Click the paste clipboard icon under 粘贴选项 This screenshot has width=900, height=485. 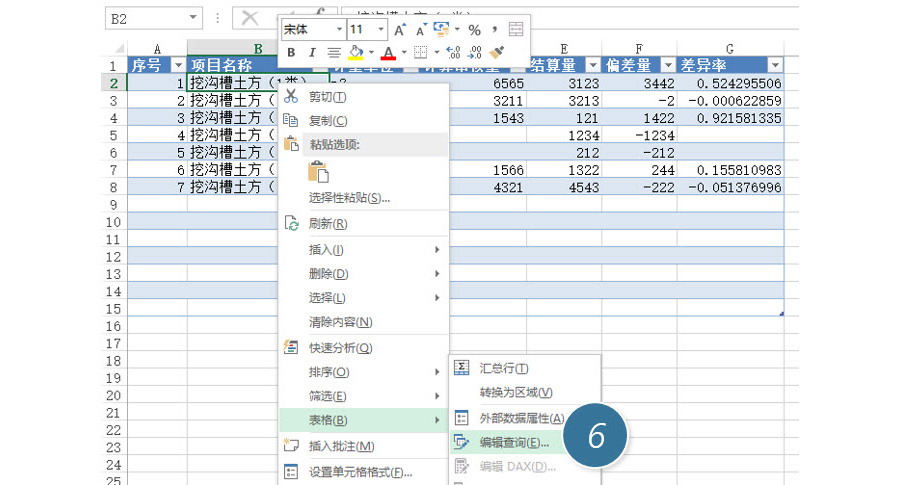tap(319, 172)
